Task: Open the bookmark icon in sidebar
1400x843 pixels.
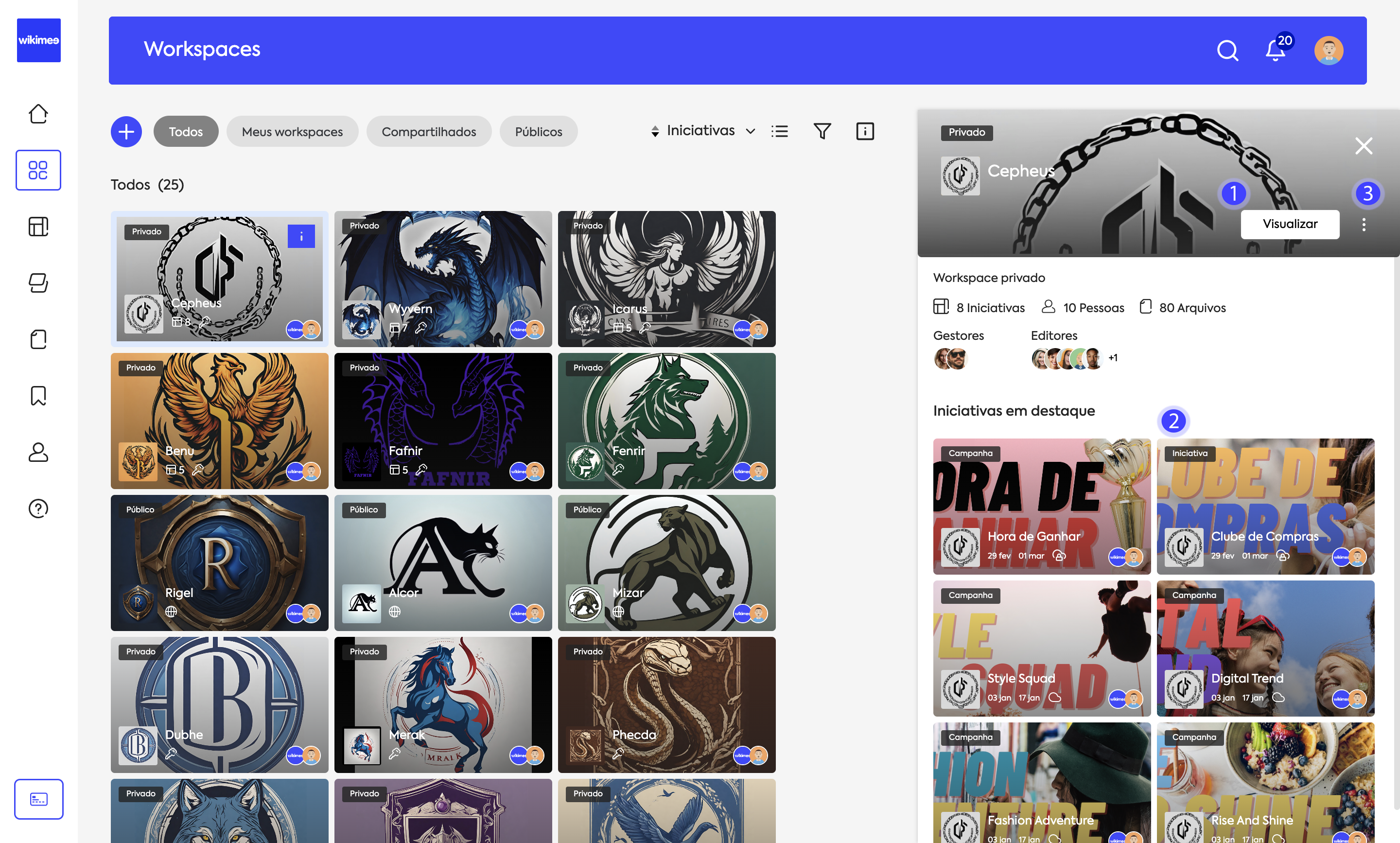Action: (x=38, y=395)
